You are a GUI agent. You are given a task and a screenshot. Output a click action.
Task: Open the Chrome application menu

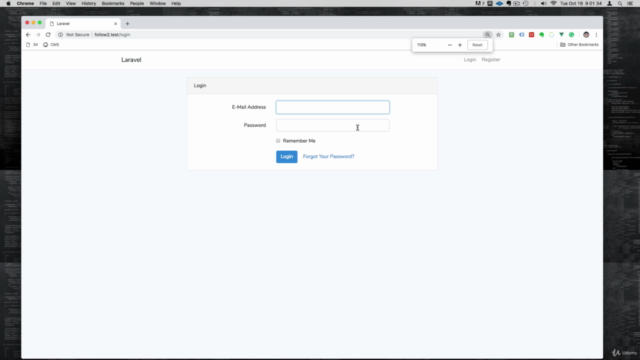(25, 3)
